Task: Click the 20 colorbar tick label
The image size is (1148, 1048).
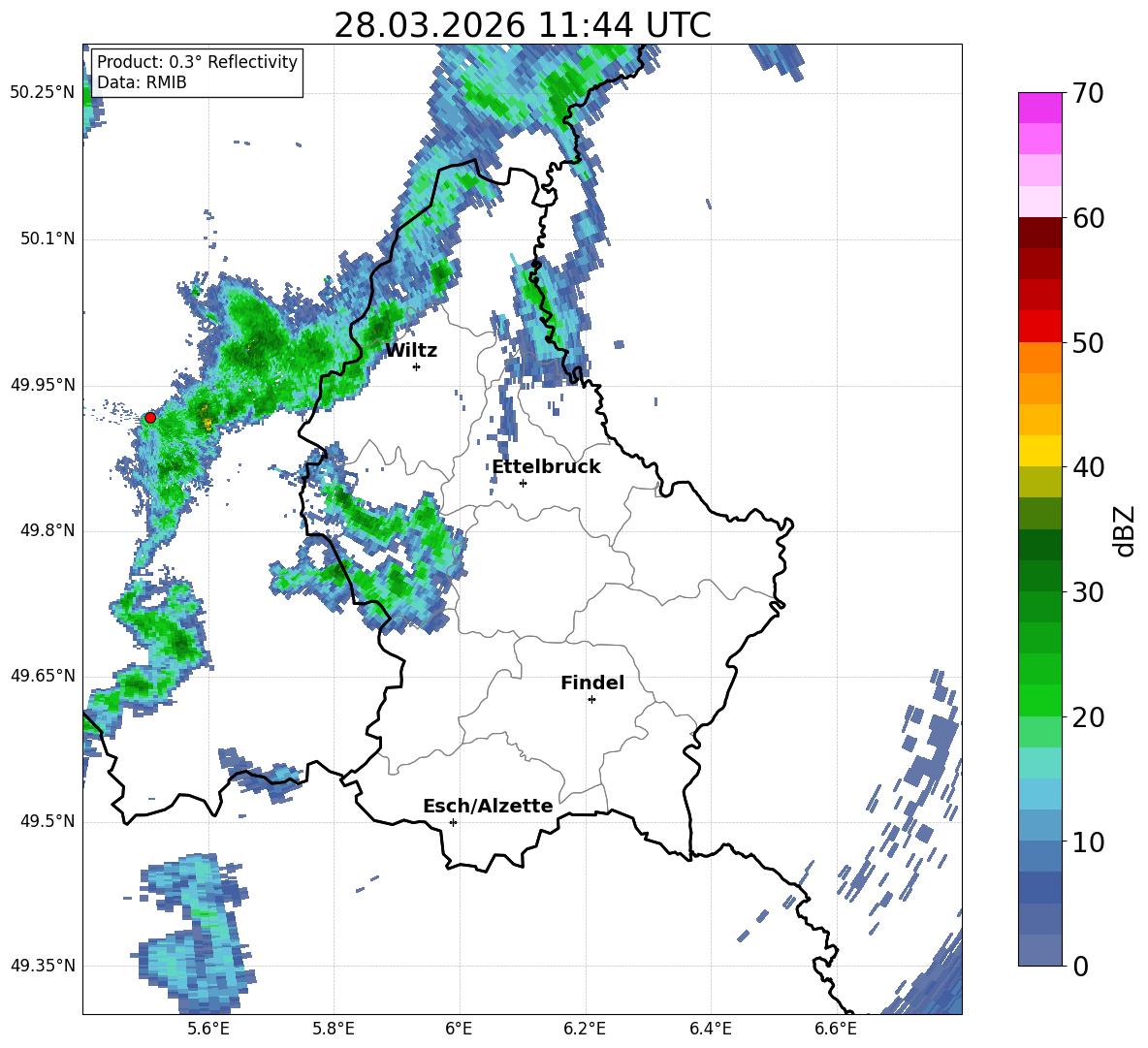Action: coord(1087,717)
